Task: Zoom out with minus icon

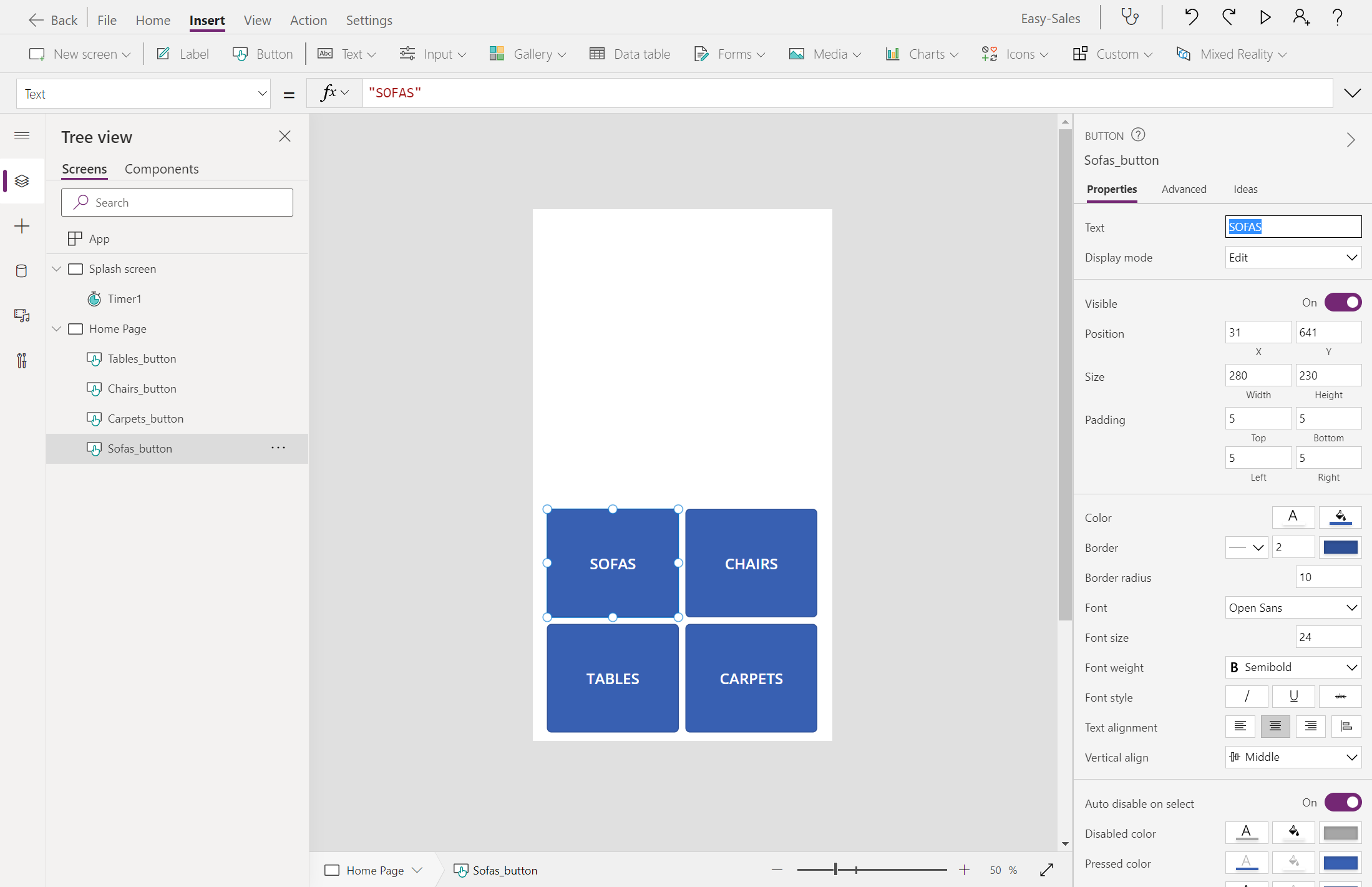Action: 777,870
